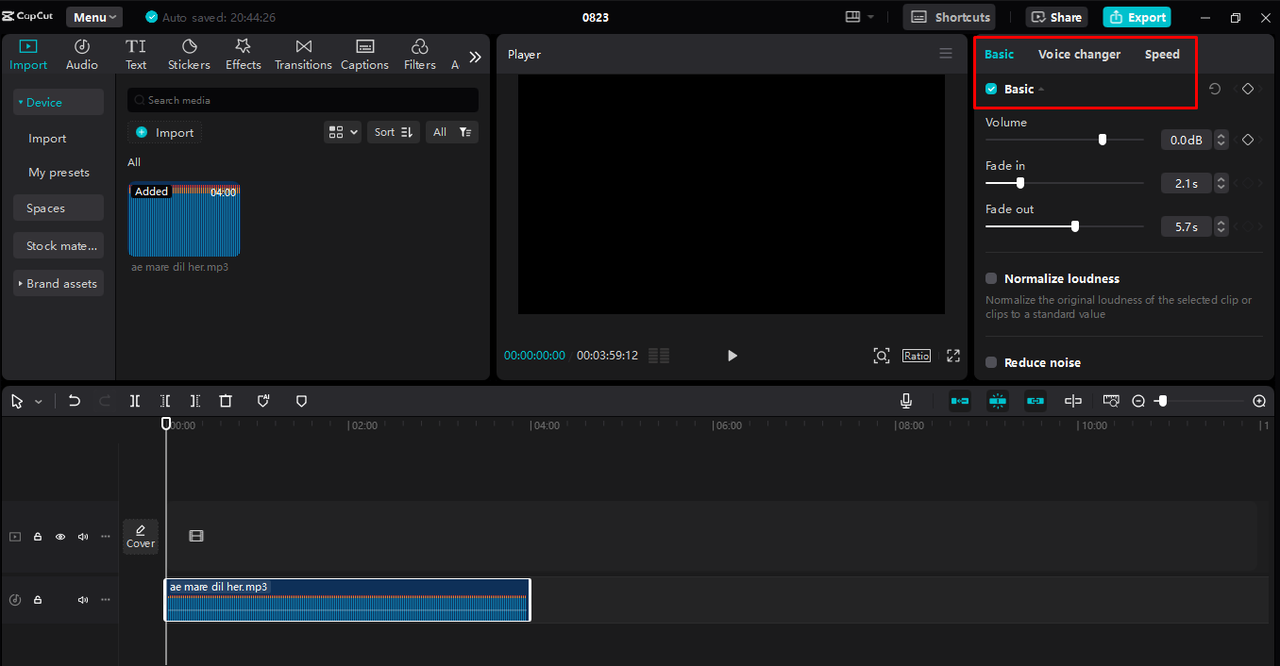Screen dimensions: 1280x666
Task: Click the Delete left split icon
Action: pos(165,401)
